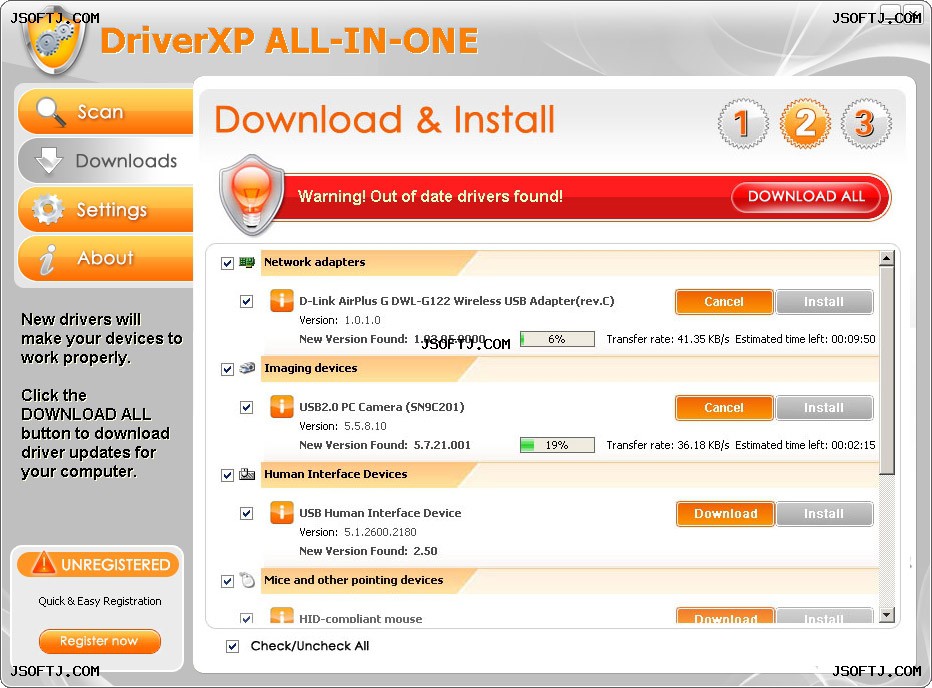Screen dimensions: 932x688
Task: Click the "Download & Install" heading
Action: [x=385, y=119]
